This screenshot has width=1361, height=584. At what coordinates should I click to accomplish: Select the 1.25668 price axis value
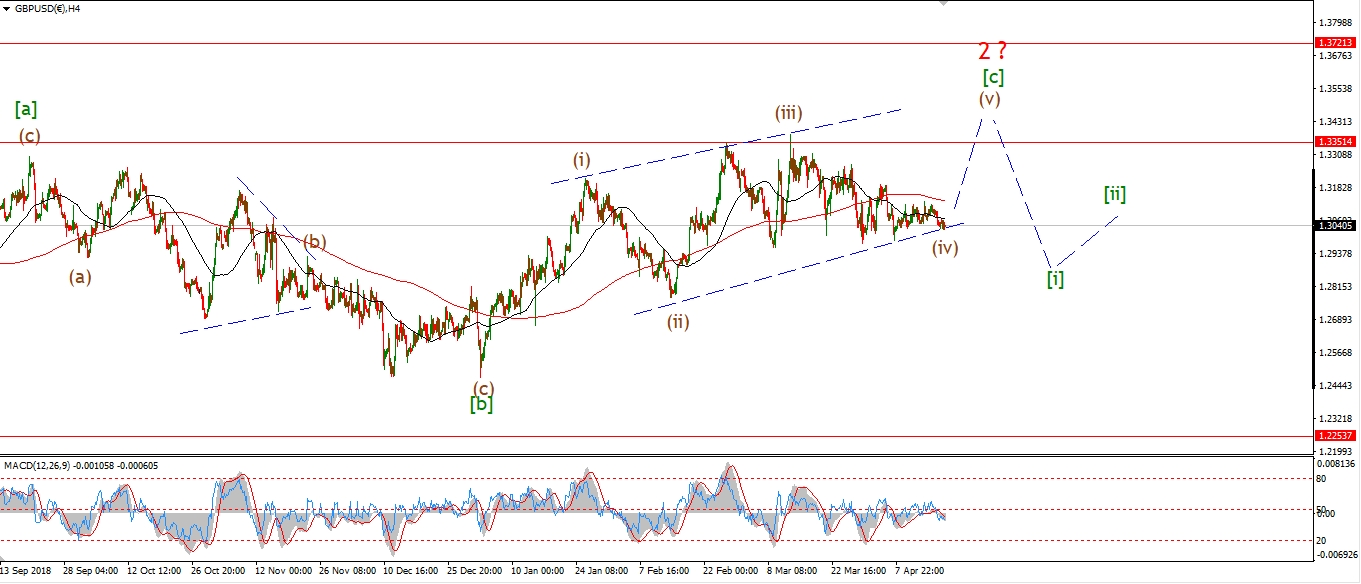(x=1338, y=353)
